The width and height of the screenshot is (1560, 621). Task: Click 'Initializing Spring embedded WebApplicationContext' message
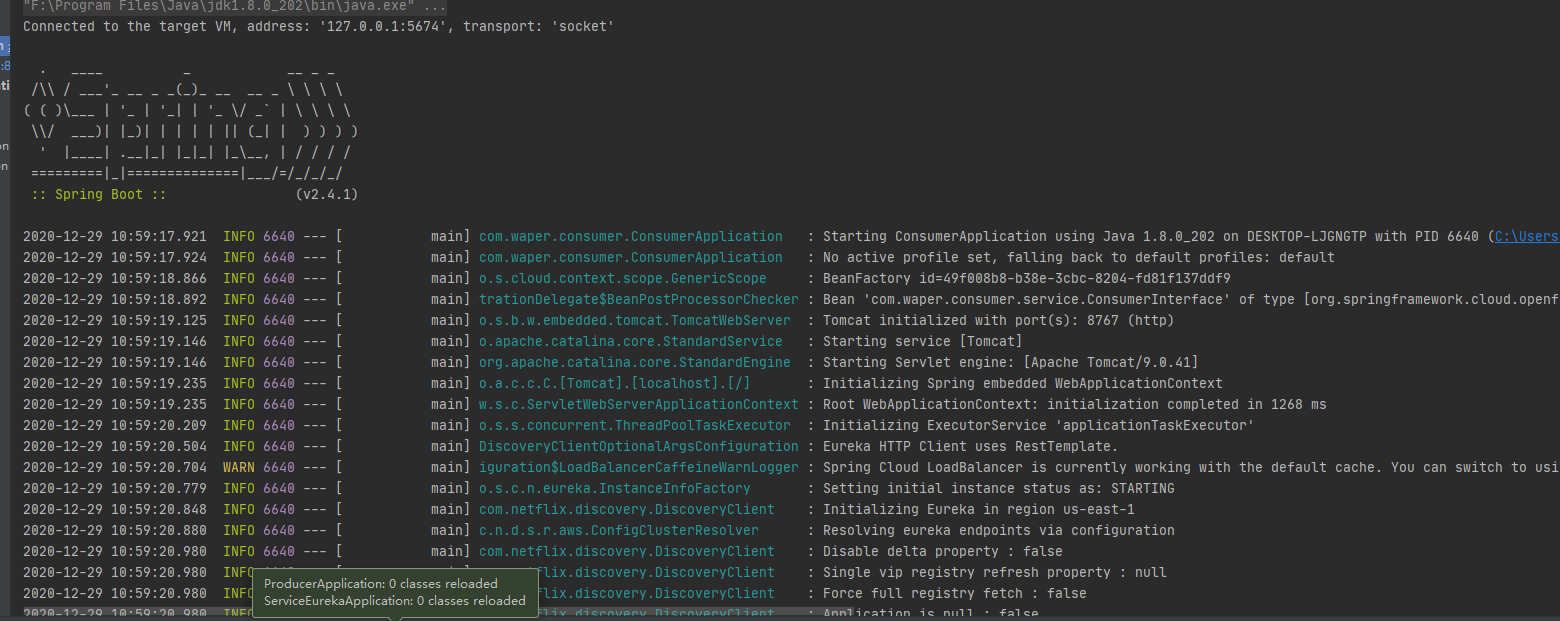tap(1022, 384)
